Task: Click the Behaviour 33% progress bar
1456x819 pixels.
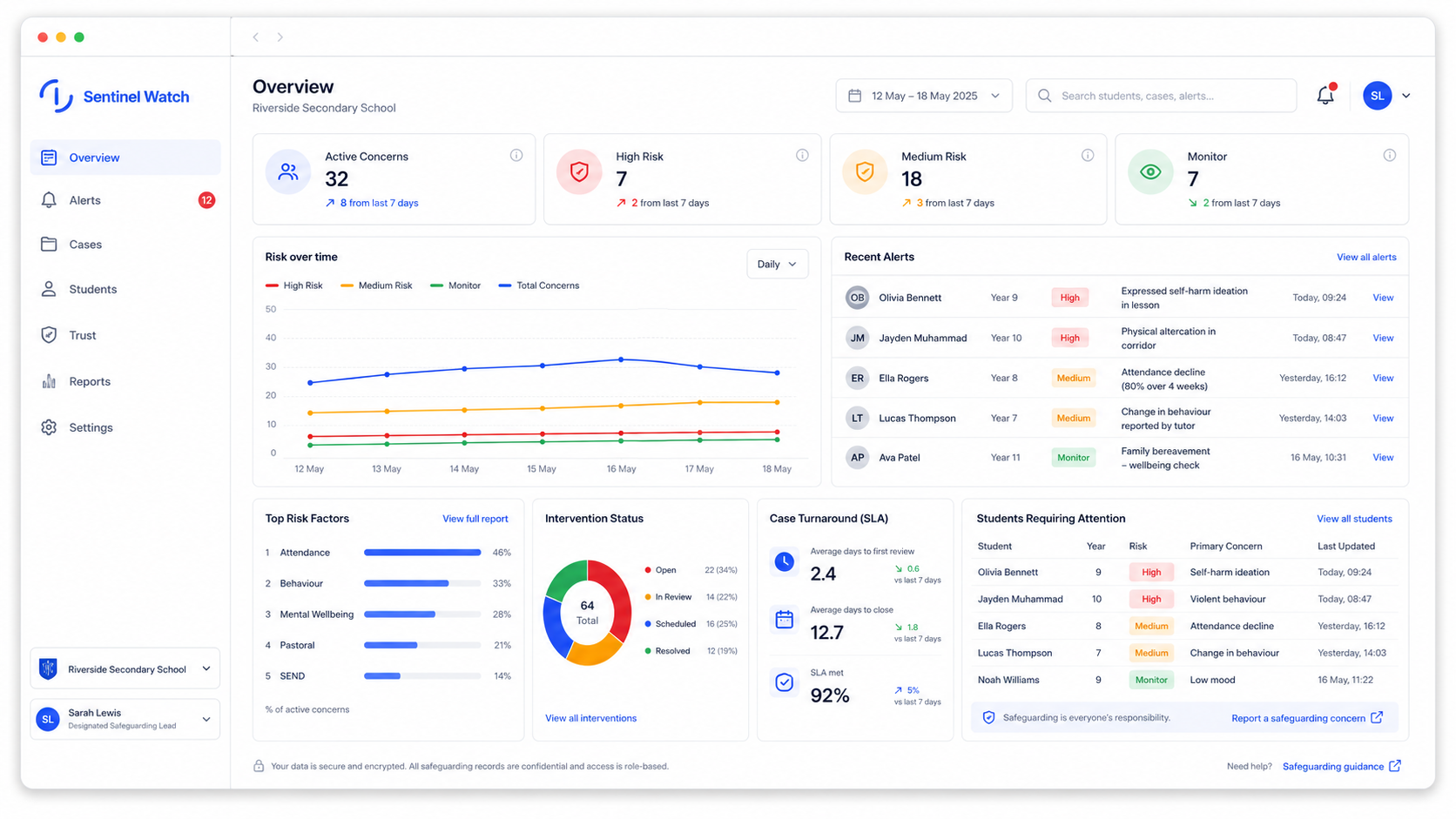Action: 422,583
